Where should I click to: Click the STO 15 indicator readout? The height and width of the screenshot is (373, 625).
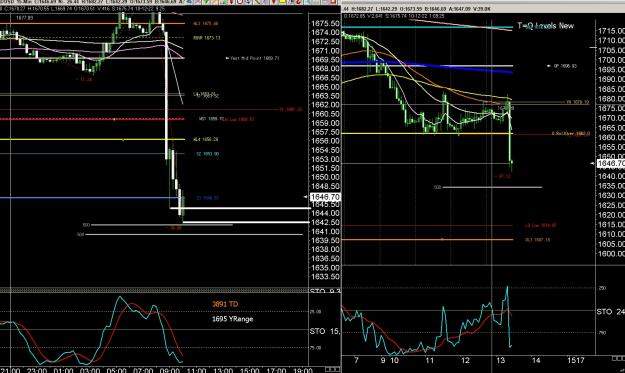324,331
